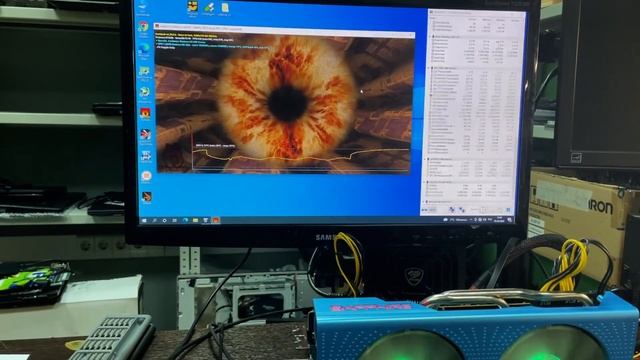Open Task View on the taskbar
The width and height of the screenshot is (640, 360).
(x=174, y=220)
